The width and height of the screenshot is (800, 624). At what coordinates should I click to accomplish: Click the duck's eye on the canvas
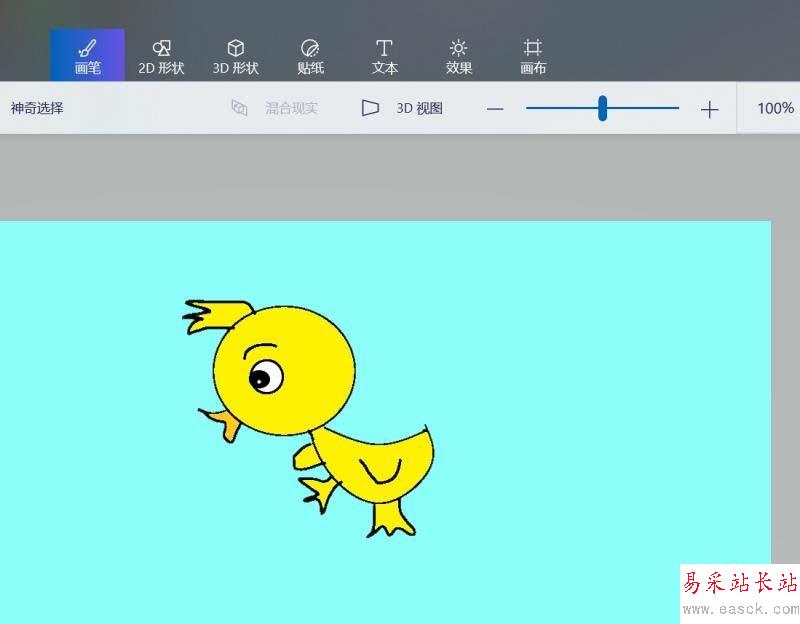pos(266,377)
